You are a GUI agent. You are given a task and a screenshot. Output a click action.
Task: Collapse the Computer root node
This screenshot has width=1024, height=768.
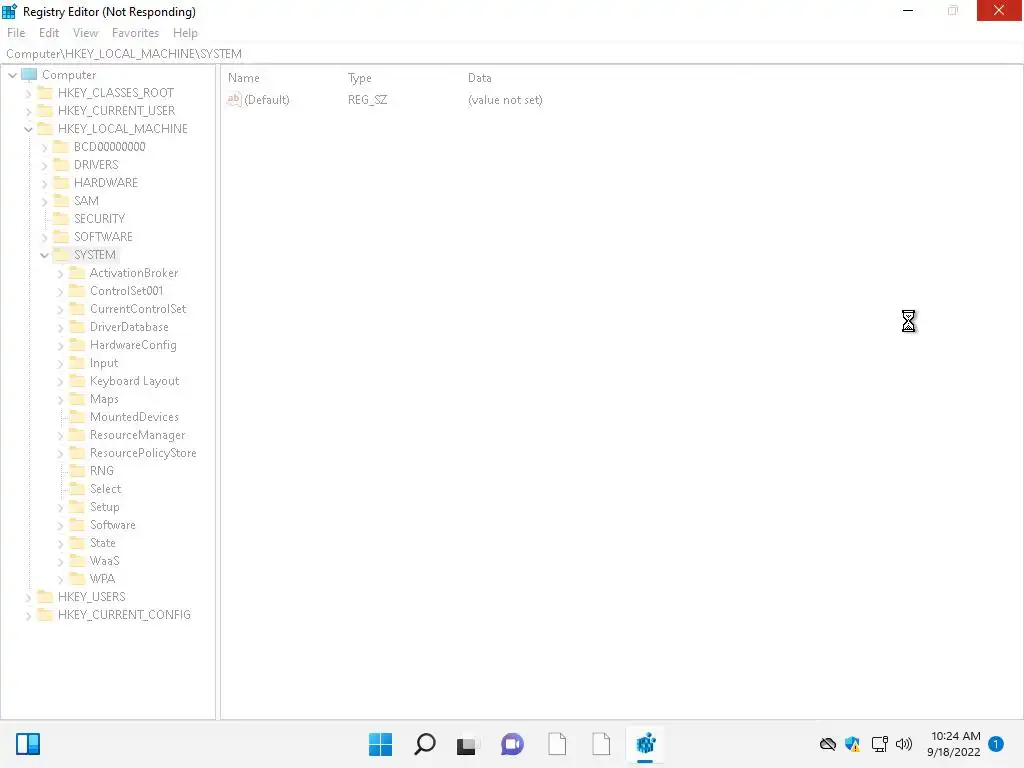pos(12,75)
